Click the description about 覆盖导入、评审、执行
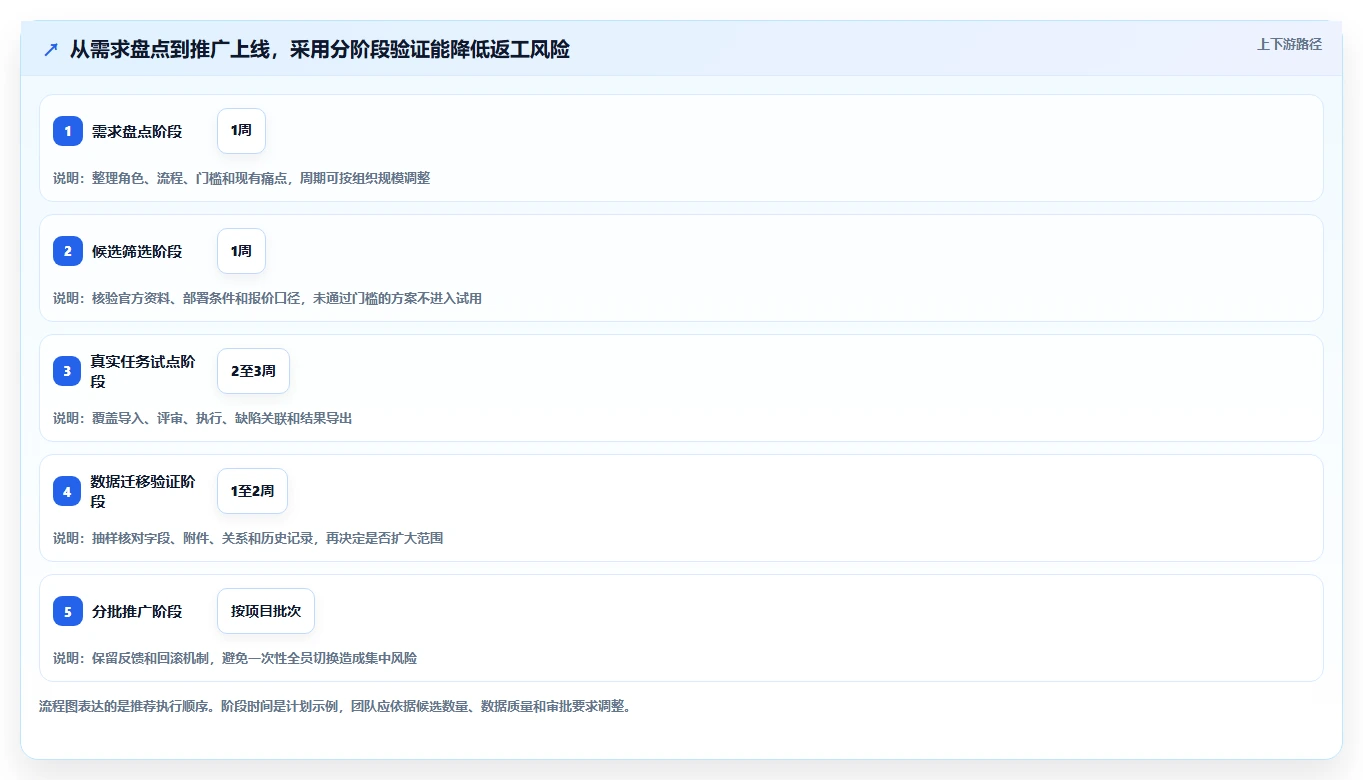The height and width of the screenshot is (780, 1363). coord(202,418)
